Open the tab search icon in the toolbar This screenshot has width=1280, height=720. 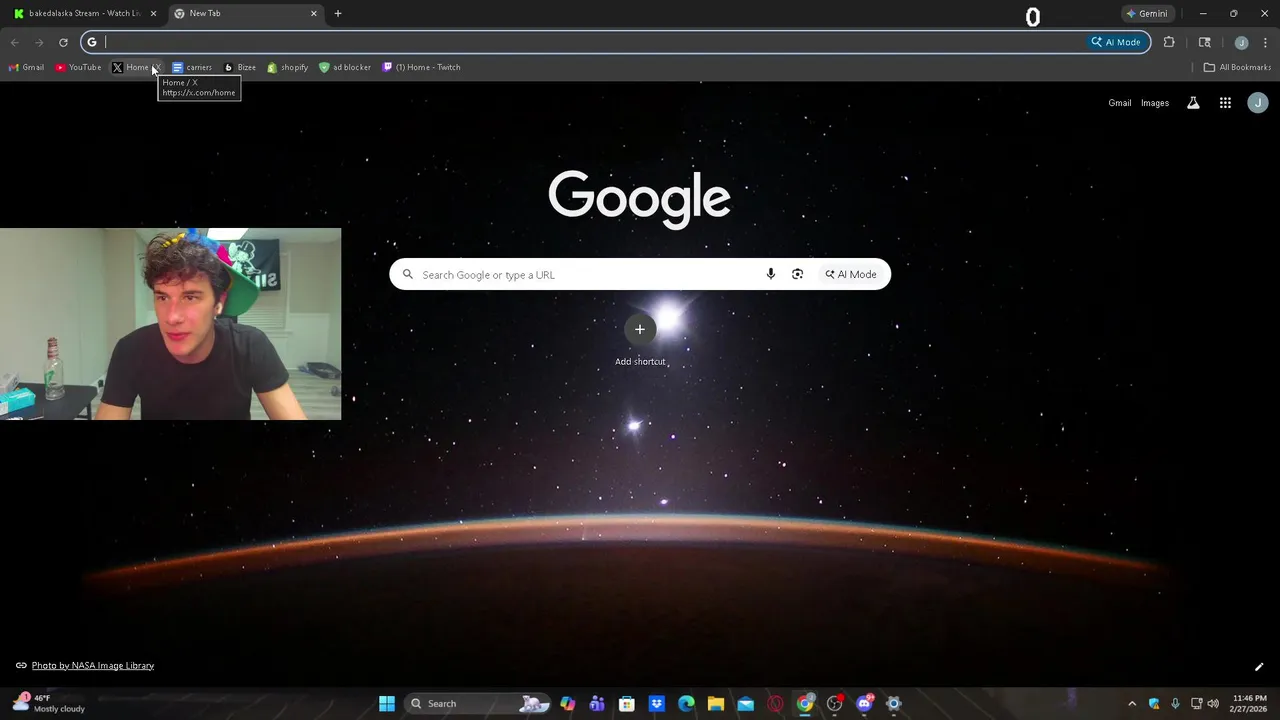[1204, 42]
